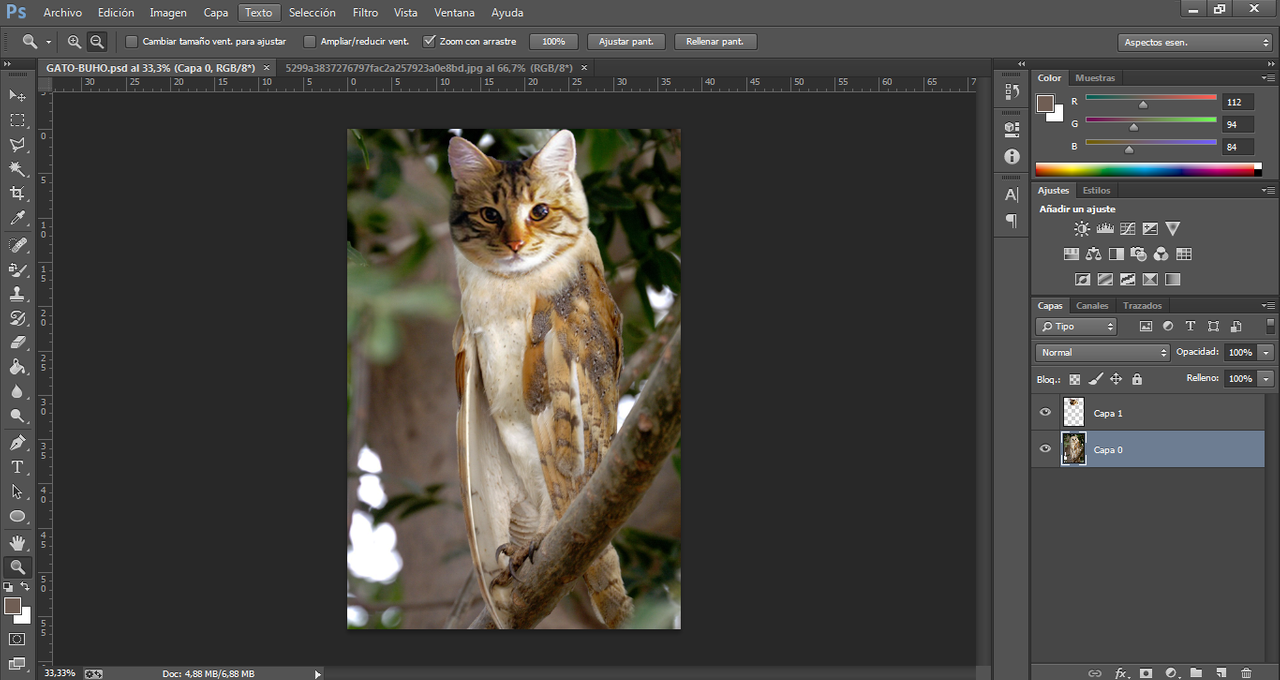1280x680 pixels.
Task: Switch to the Canales tab
Action: point(1092,306)
